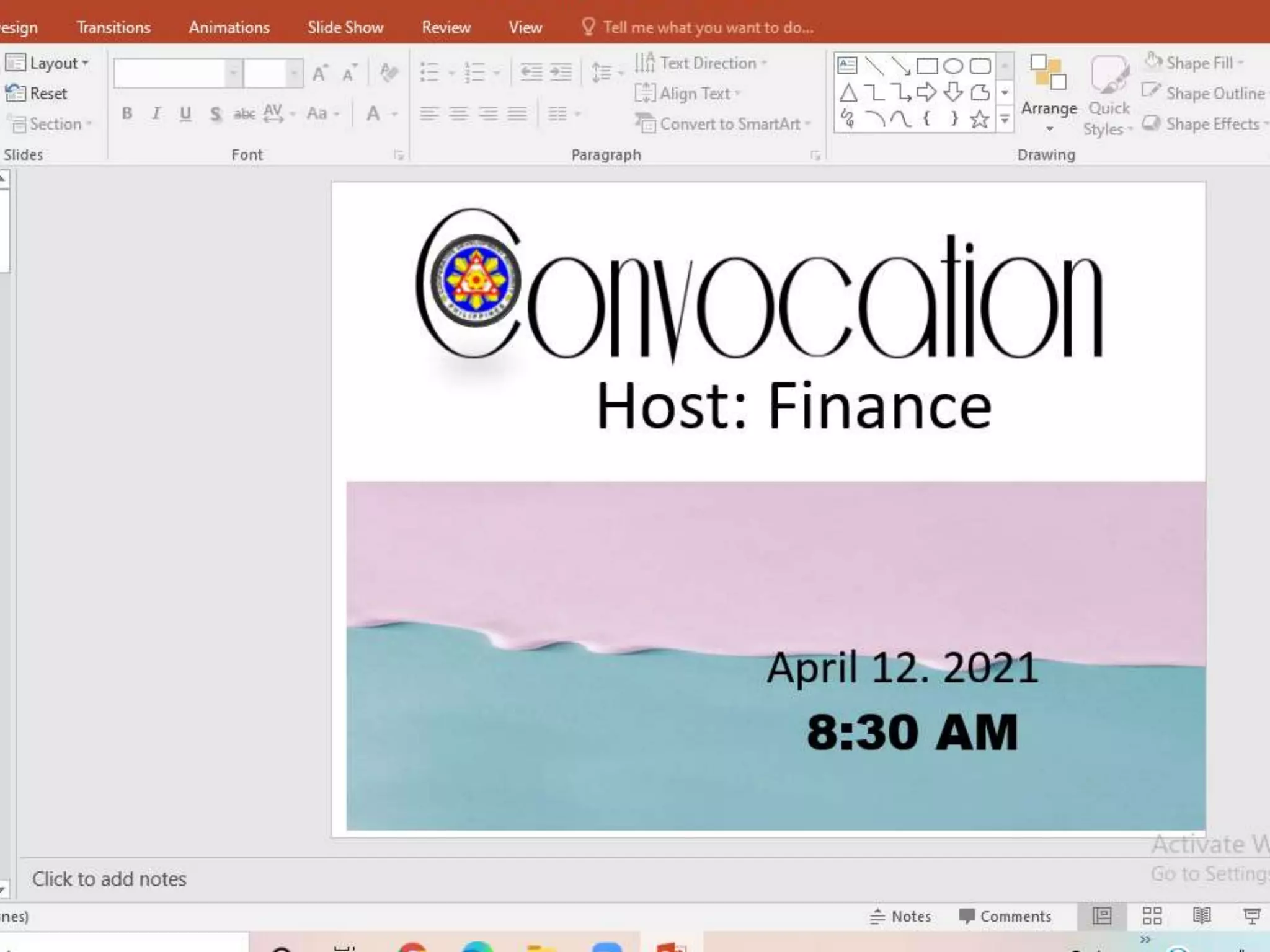
Task: Open the font color picker arrow
Action: pos(394,113)
